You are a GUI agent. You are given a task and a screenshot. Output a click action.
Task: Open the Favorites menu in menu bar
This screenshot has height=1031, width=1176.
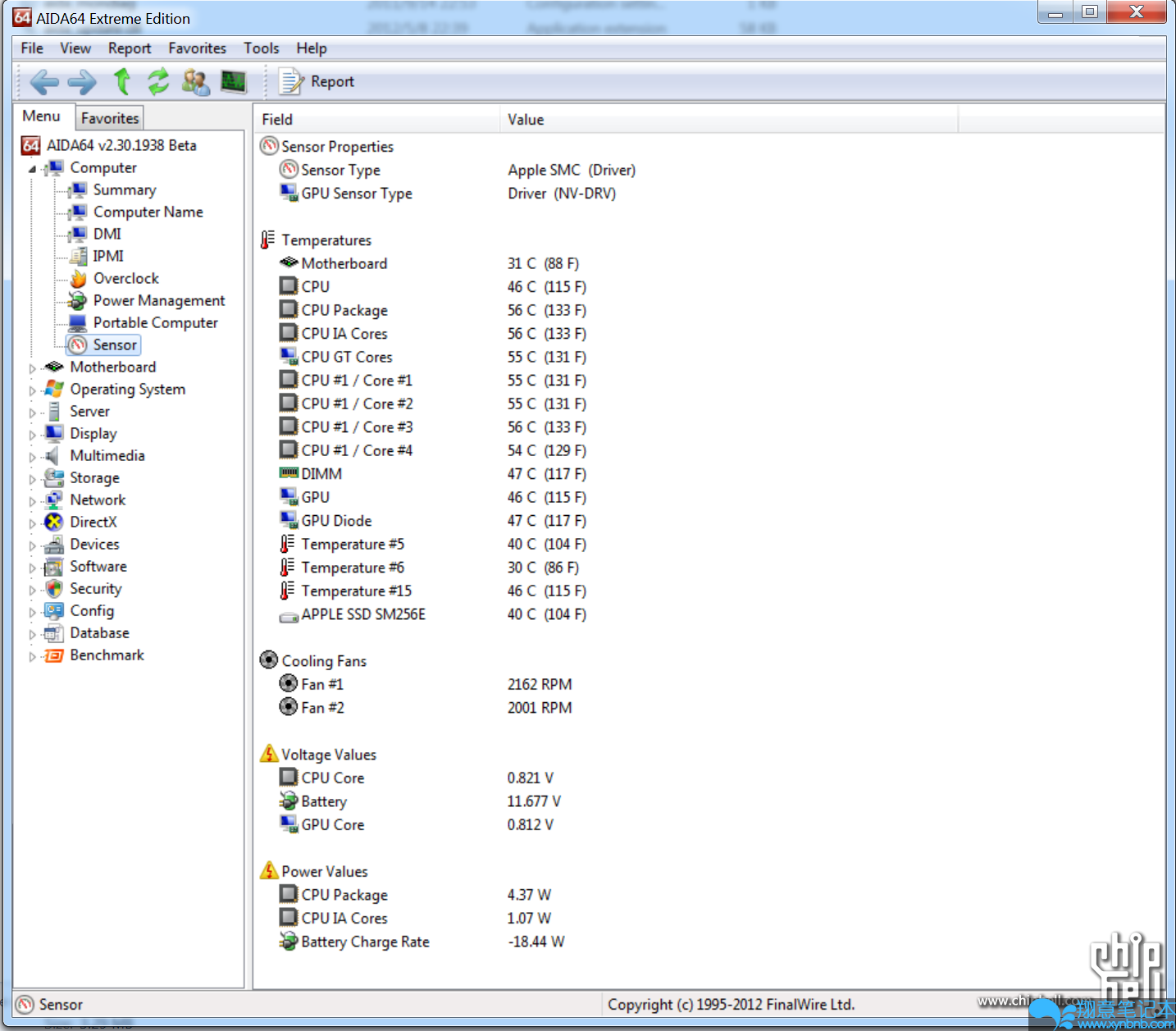[197, 48]
